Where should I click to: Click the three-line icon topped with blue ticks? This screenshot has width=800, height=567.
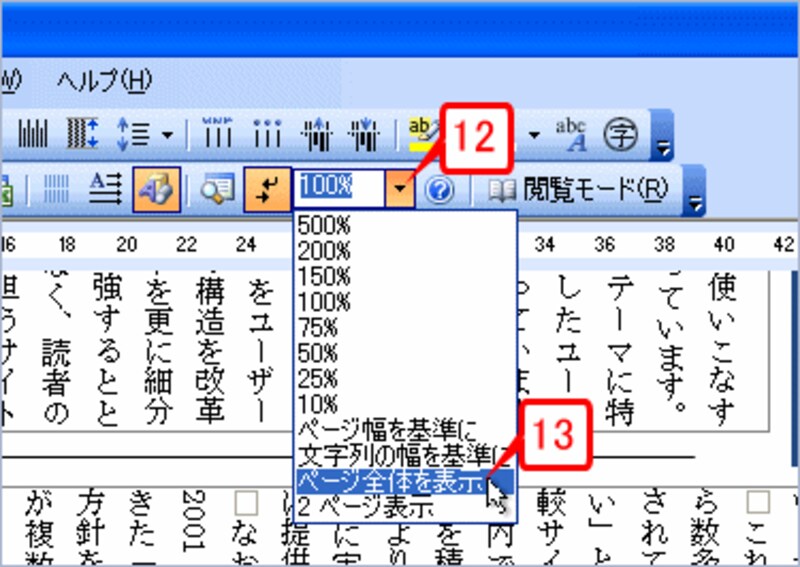(218, 134)
